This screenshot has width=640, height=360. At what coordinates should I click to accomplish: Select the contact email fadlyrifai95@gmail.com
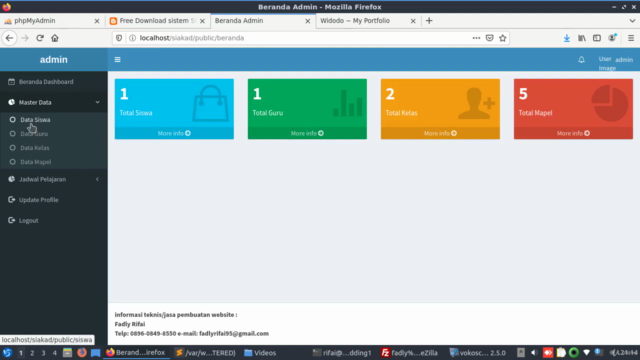(x=234, y=333)
